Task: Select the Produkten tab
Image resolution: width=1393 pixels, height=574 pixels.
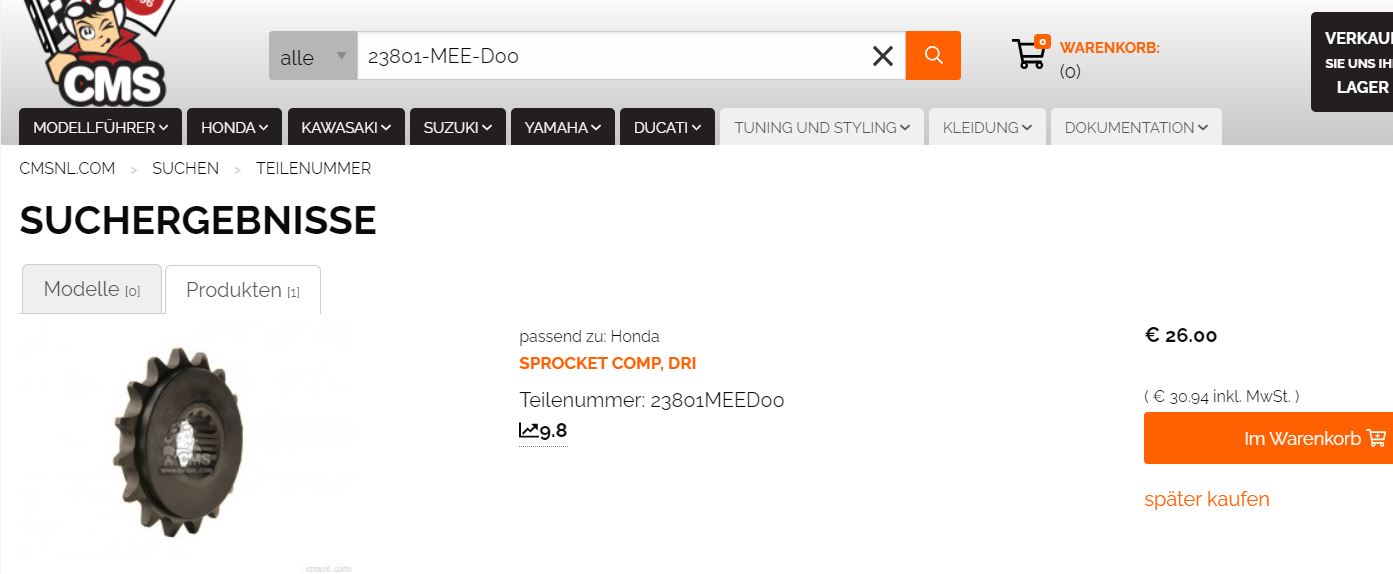Action: (x=242, y=291)
